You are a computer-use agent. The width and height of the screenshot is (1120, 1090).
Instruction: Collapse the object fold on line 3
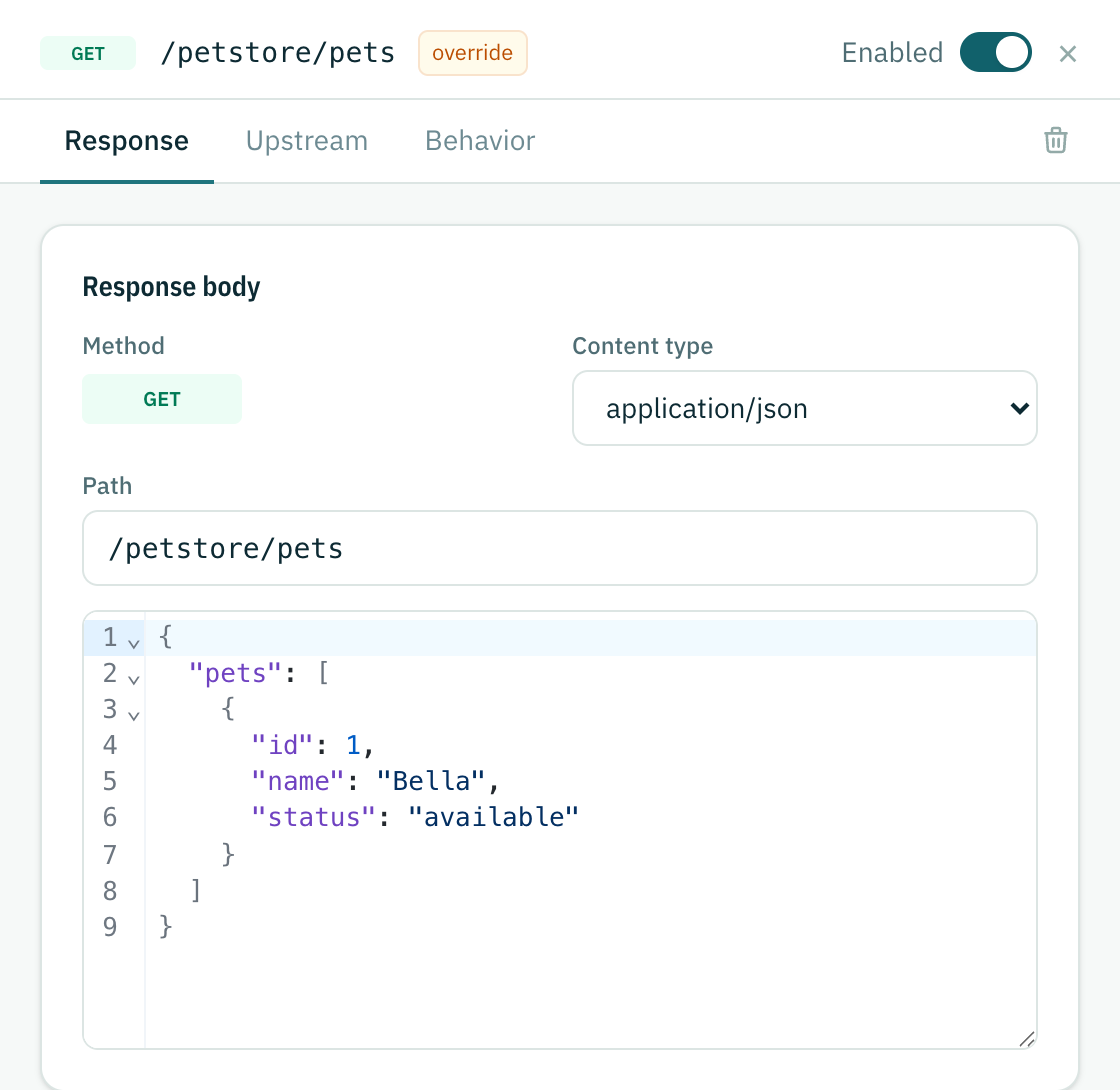134,715
